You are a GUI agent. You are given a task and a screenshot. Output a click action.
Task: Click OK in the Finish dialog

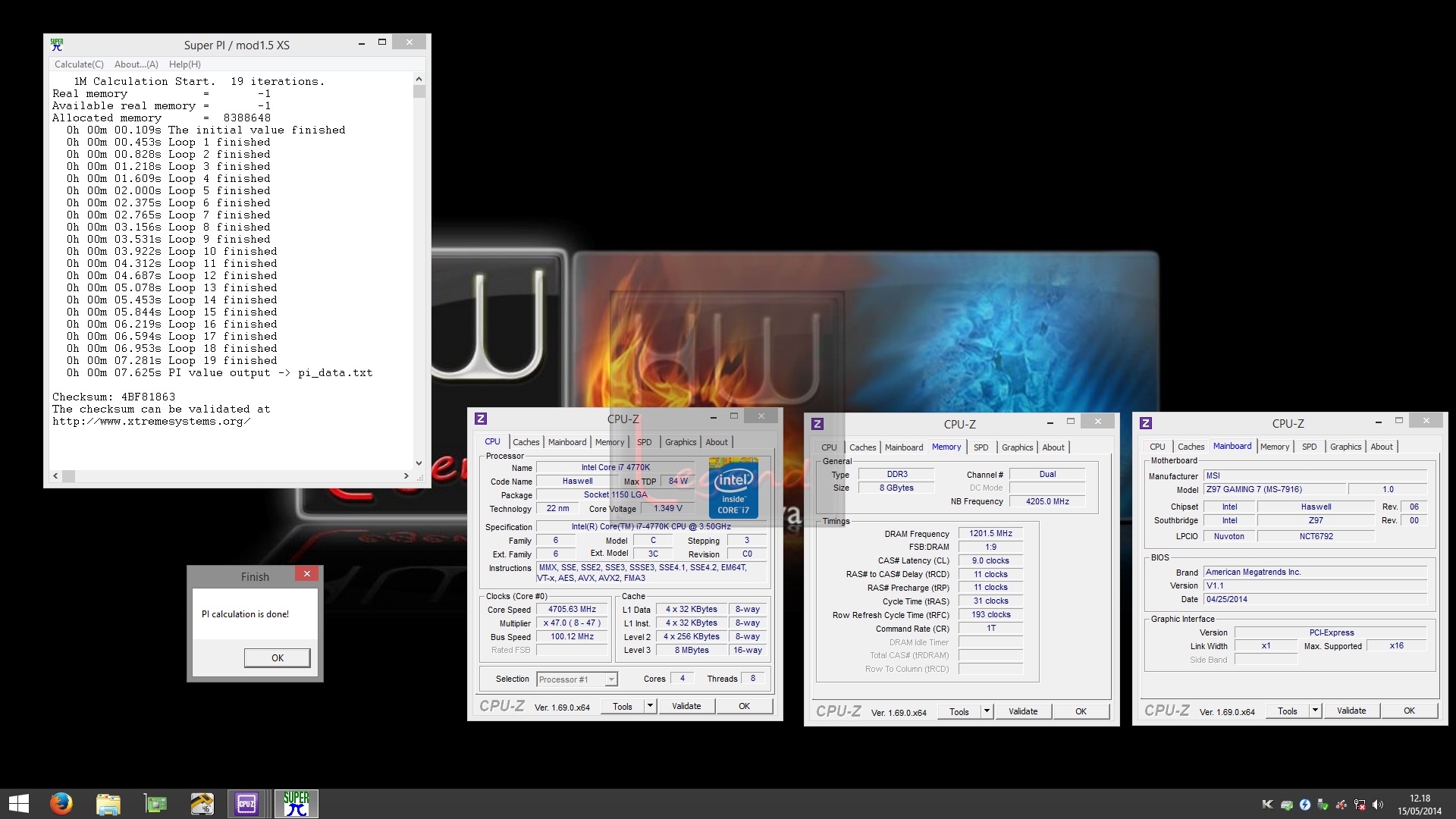pyautogui.click(x=278, y=657)
